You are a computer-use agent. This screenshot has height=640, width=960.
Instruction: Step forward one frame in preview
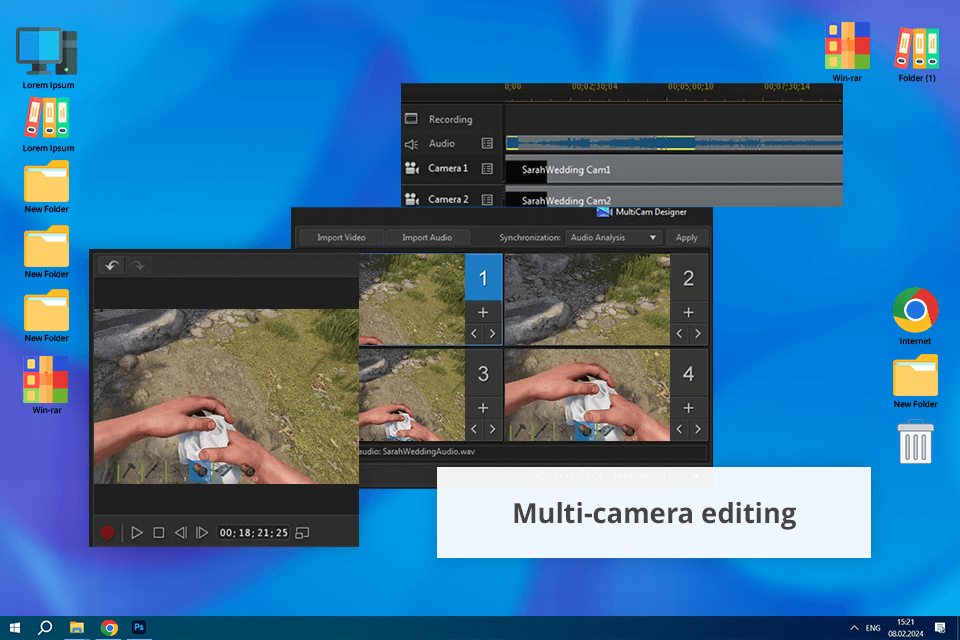coord(201,533)
